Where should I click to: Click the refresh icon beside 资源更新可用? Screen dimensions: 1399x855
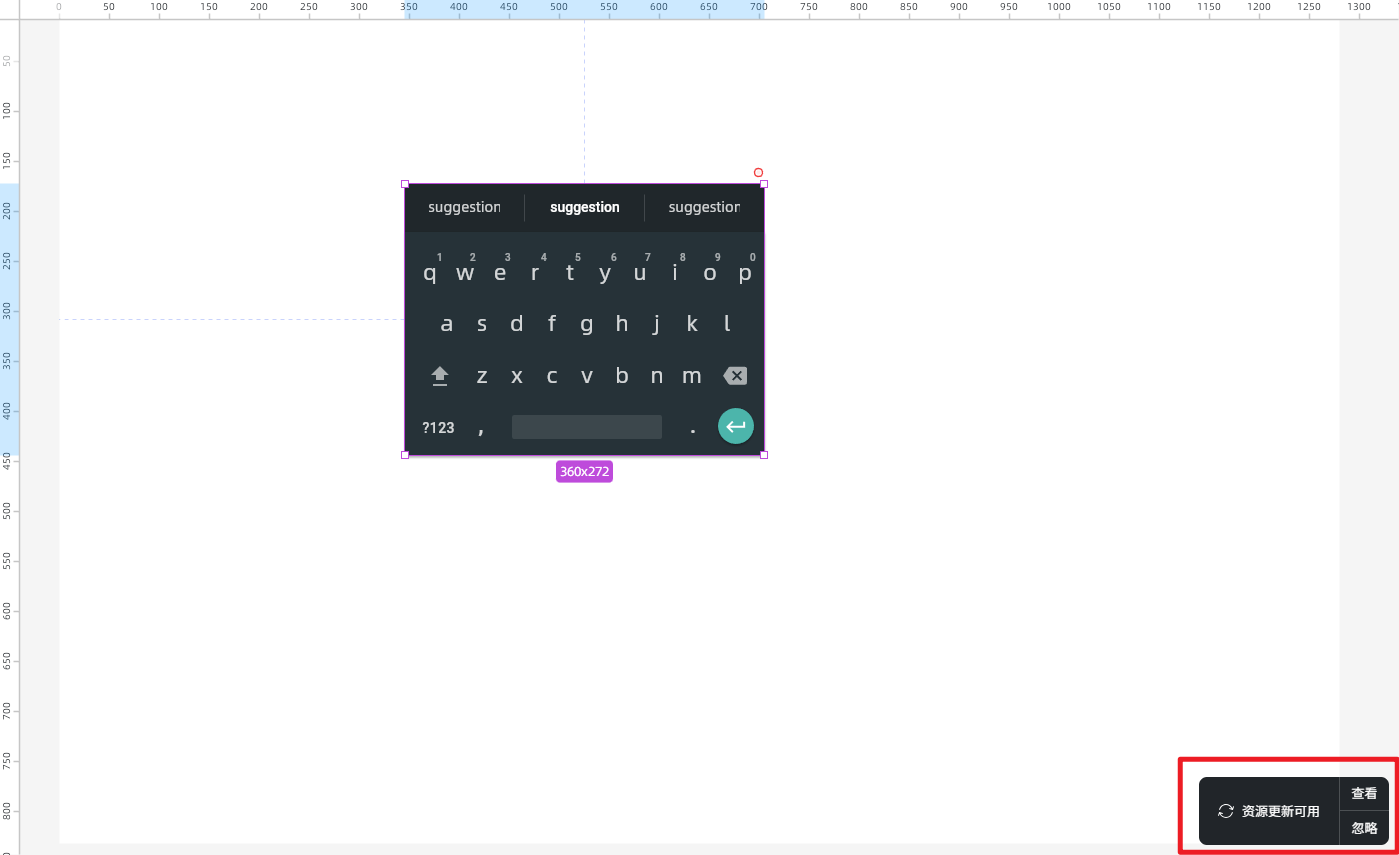1225,811
